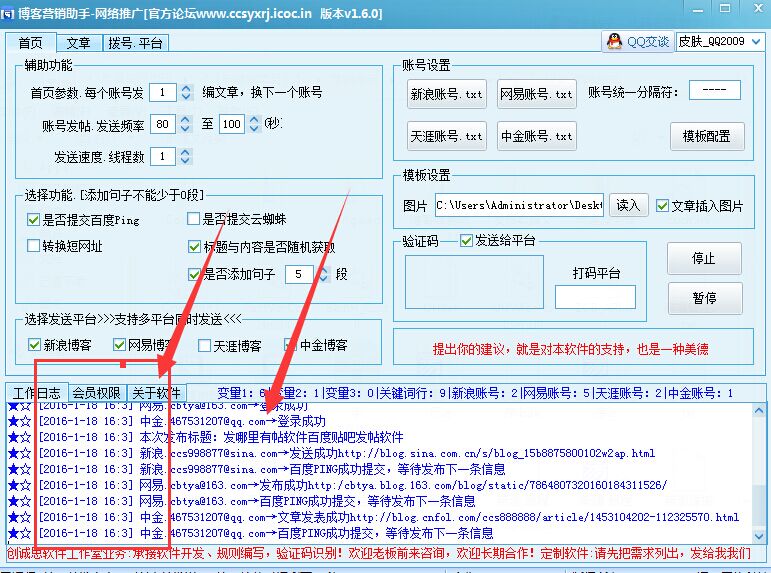Adjust stepper for 添加句子 paragraph count
The image size is (771, 573).
[x=323, y=274]
